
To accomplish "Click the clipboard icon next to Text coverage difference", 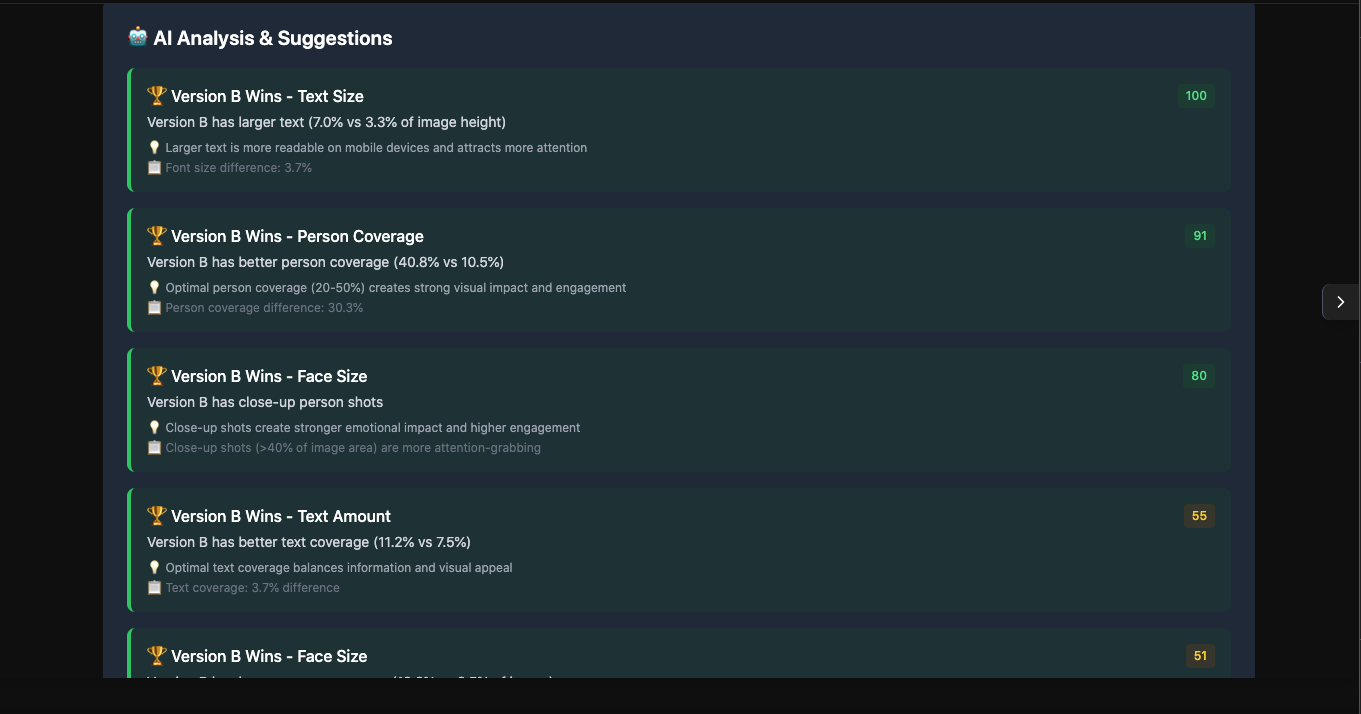I will pyautogui.click(x=154, y=587).
